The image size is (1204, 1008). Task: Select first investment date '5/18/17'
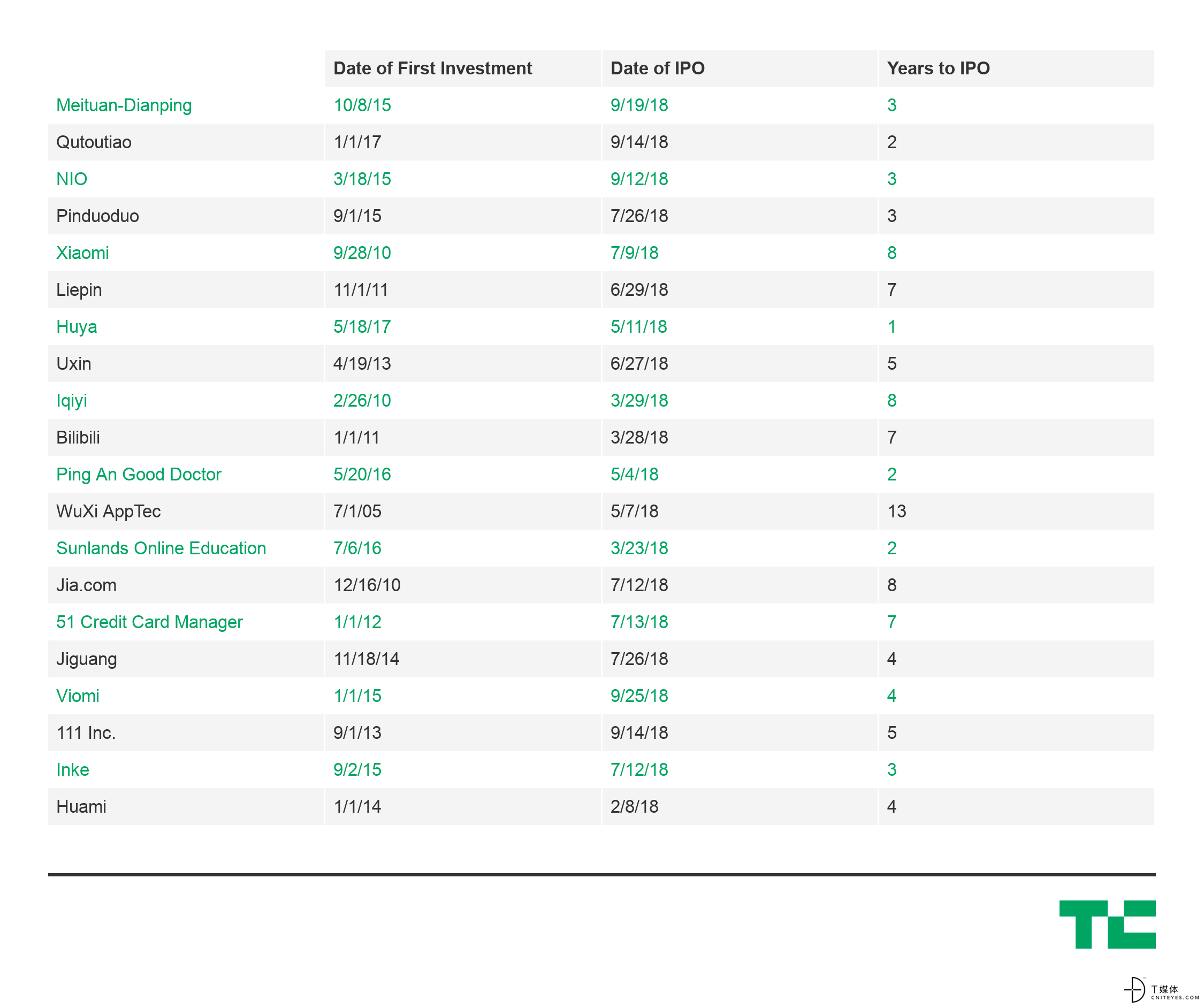tap(362, 327)
